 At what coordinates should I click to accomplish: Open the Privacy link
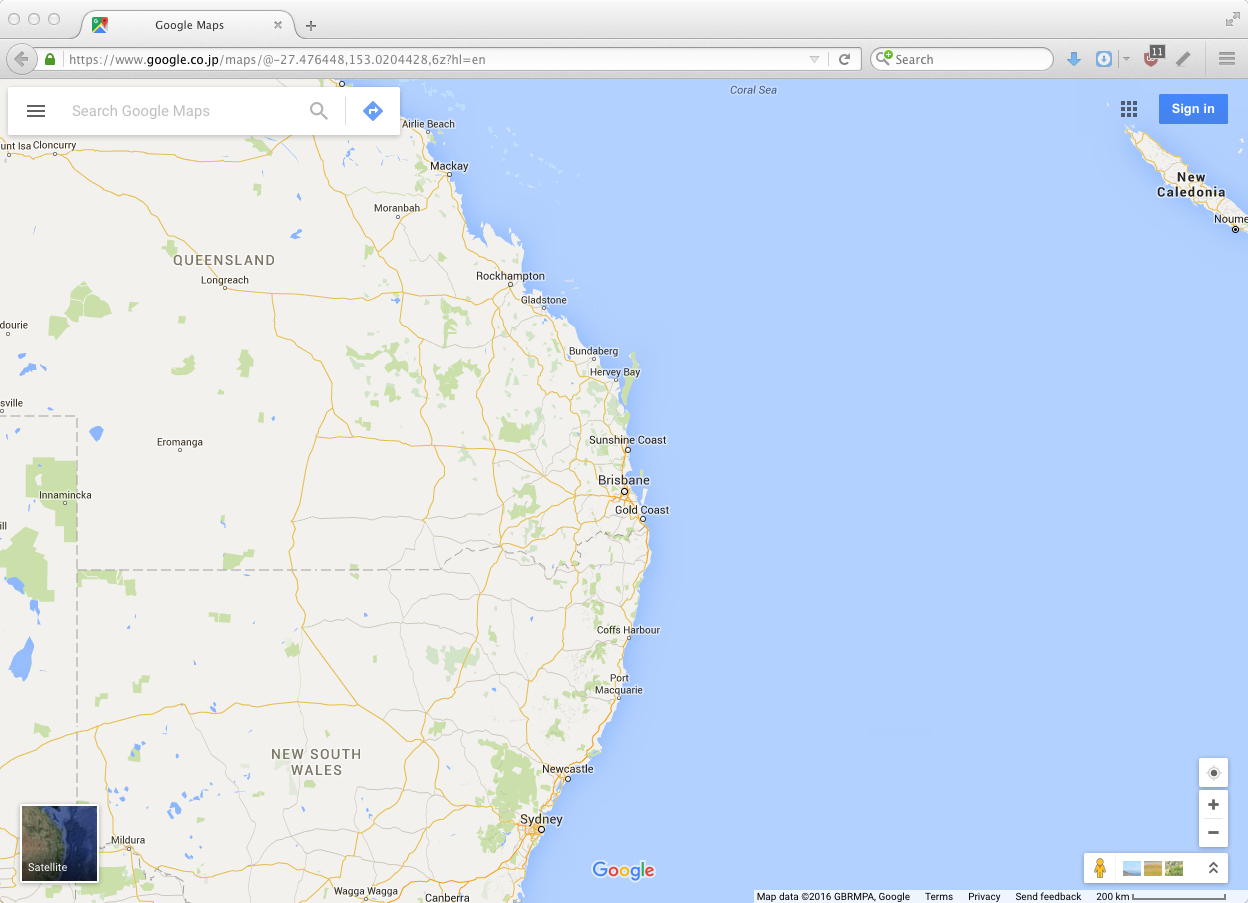[x=984, y=897]
